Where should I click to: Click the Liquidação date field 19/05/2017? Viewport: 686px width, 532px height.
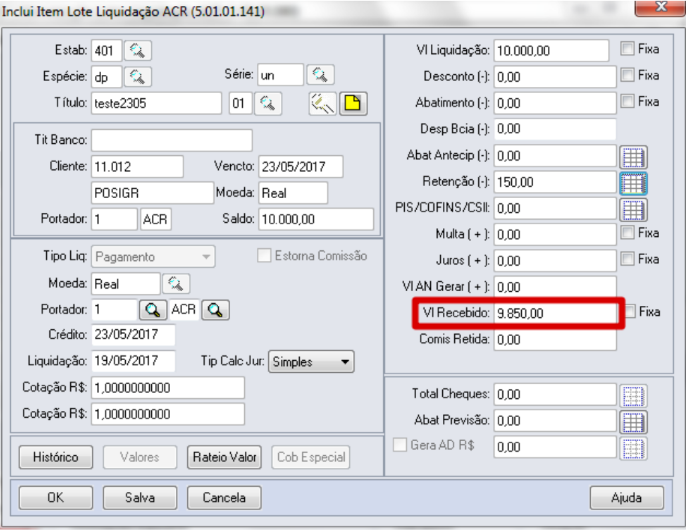(x=133, y=361)
